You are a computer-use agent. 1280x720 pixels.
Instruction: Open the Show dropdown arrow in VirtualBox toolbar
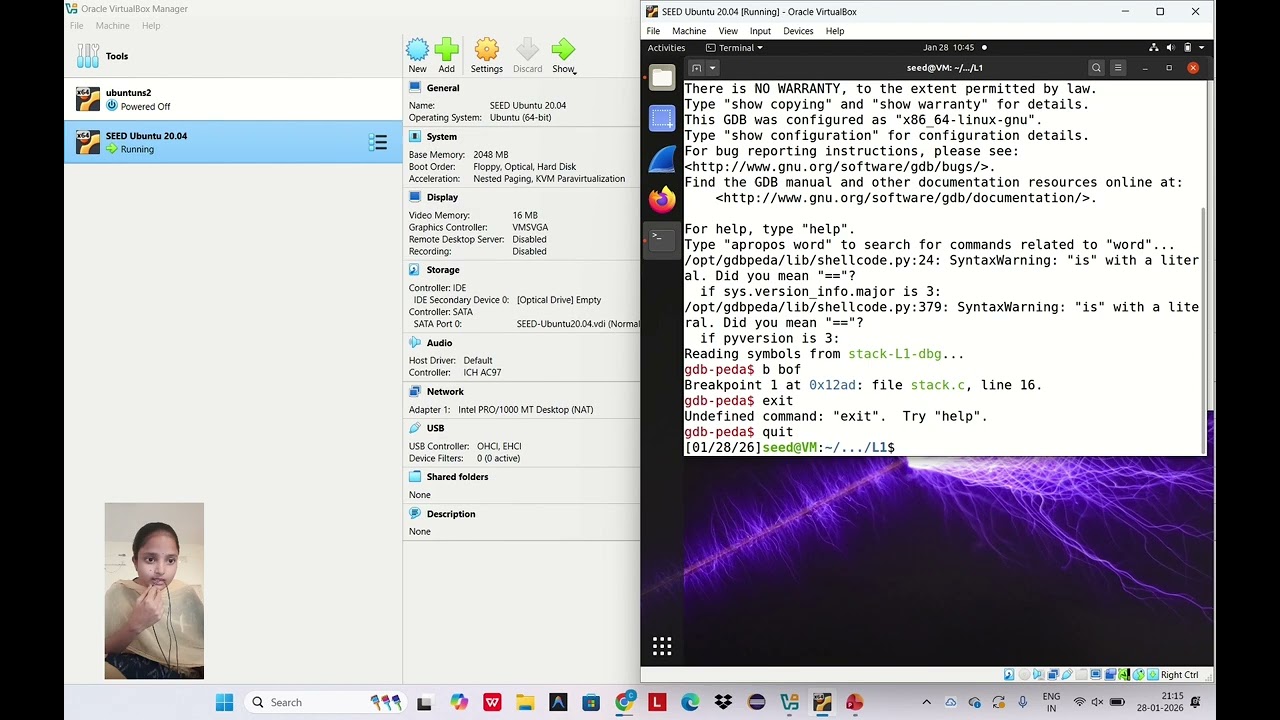tap(575, 71)
